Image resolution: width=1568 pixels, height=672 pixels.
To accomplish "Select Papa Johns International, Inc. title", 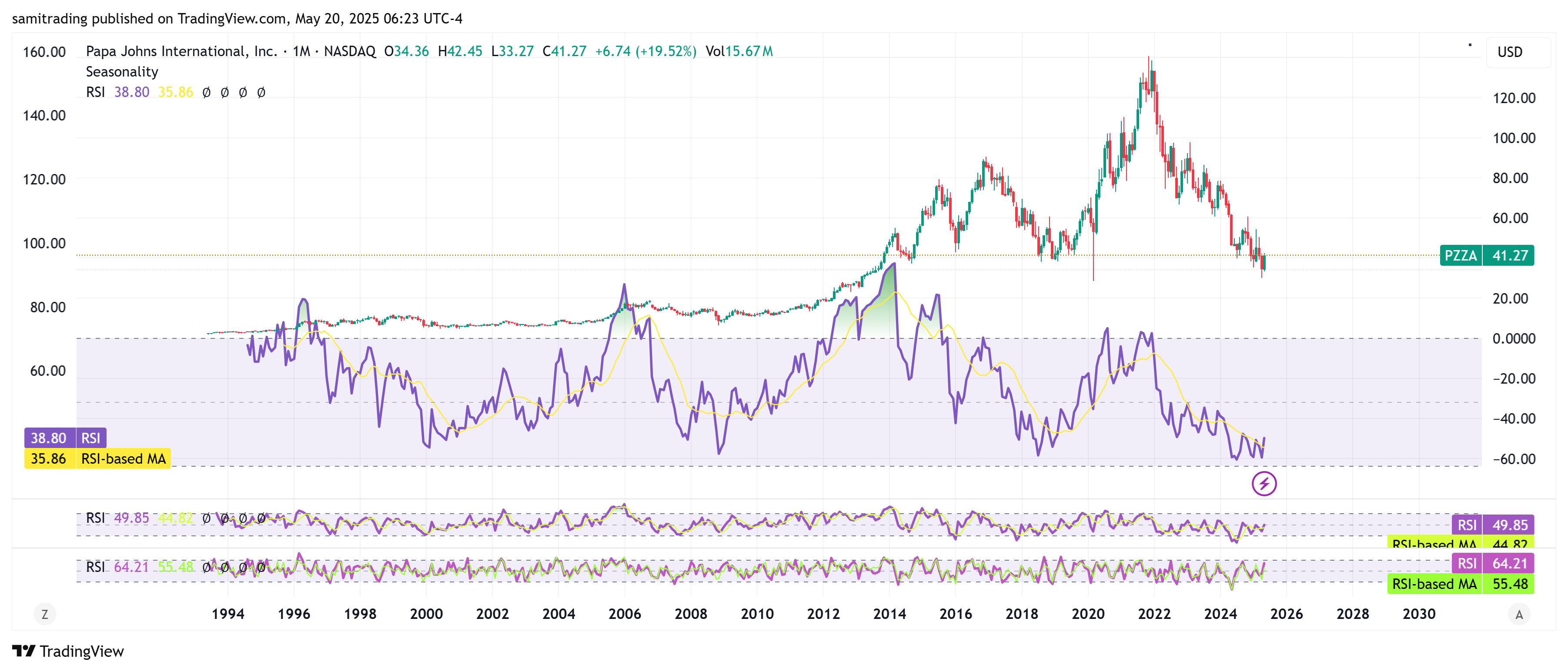I will click(x=181, y=51).
